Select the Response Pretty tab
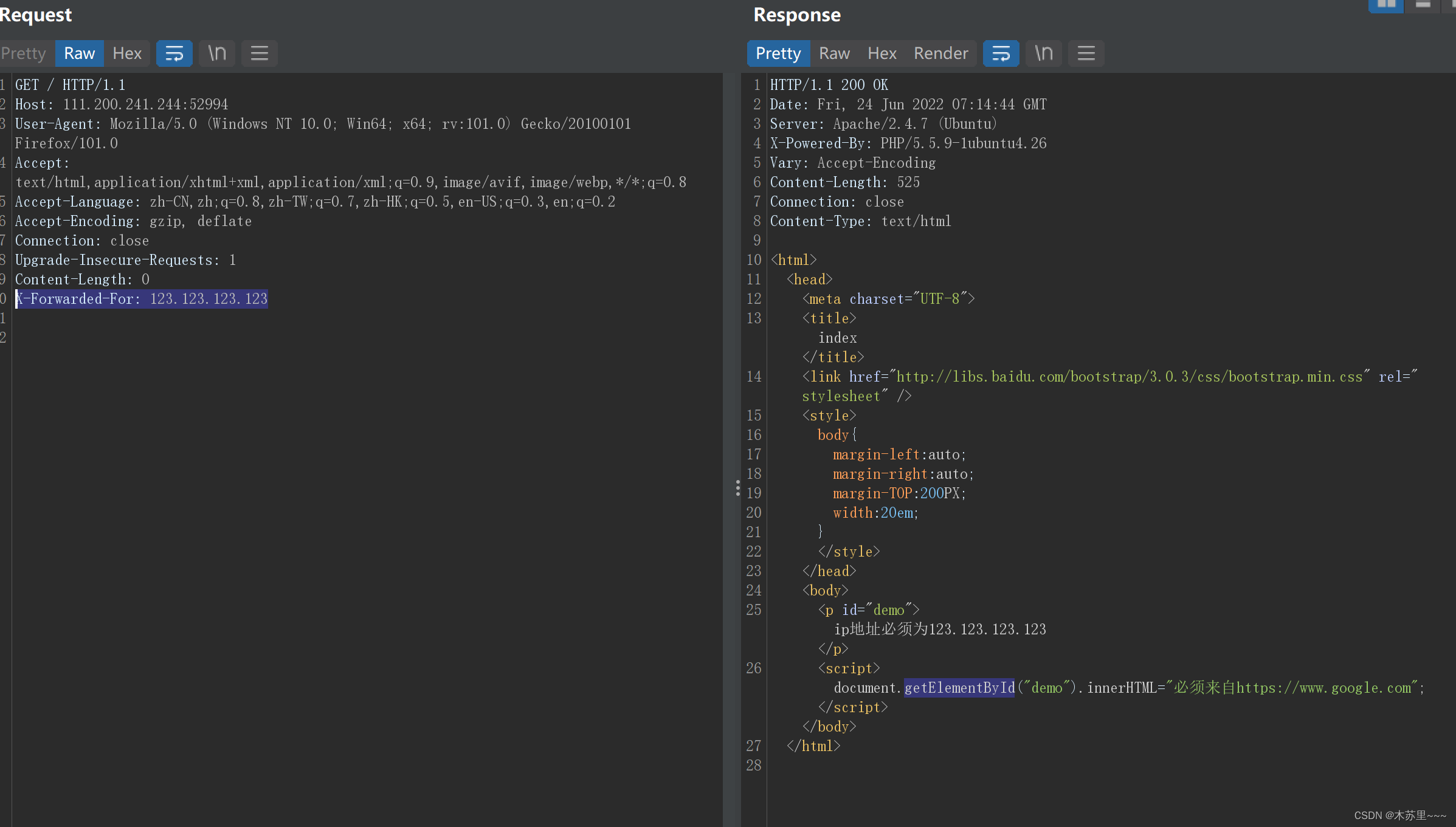Viewport: 1456px width, 827px height. [778, 53]
